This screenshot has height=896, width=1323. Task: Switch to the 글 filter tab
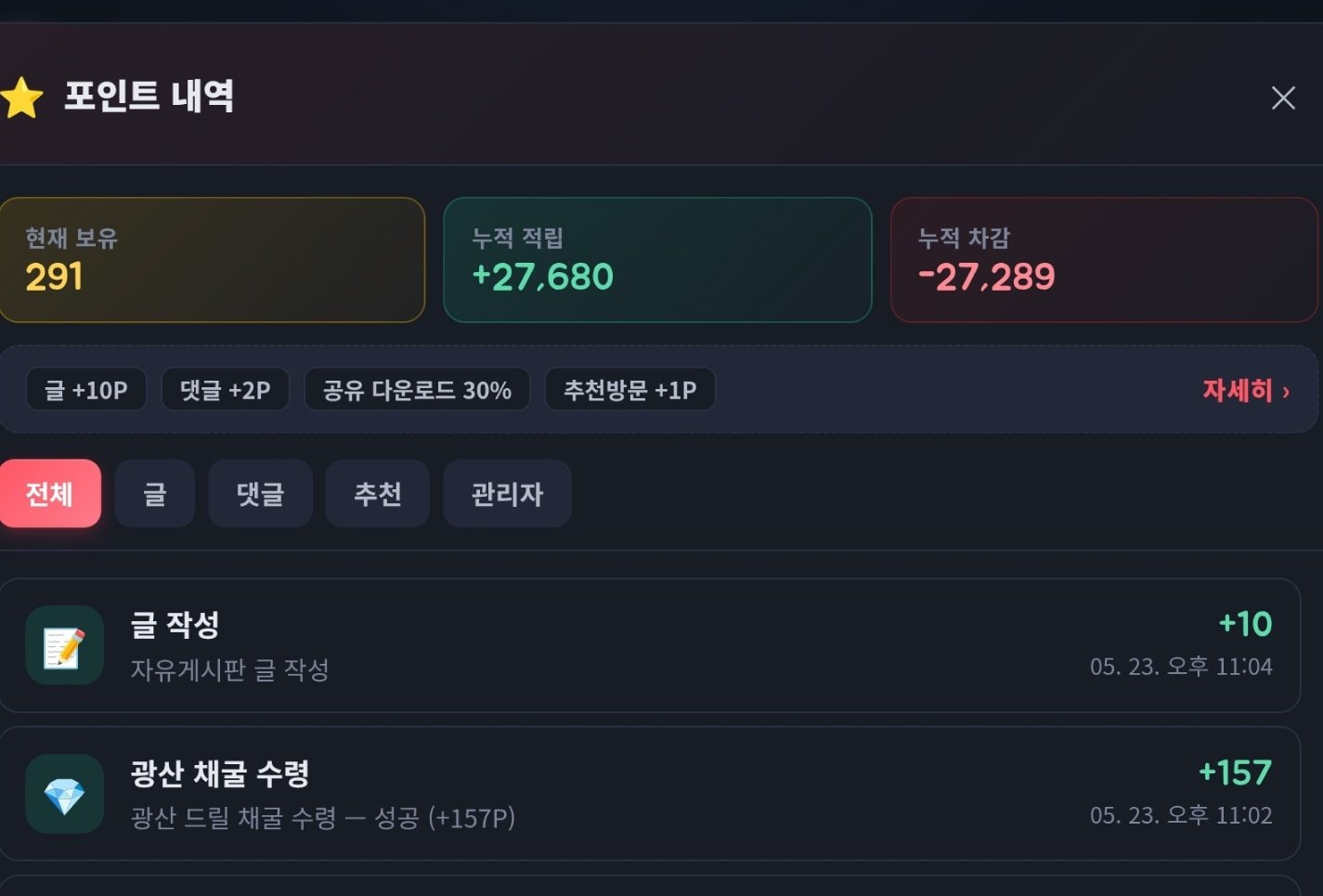point(155,493)
